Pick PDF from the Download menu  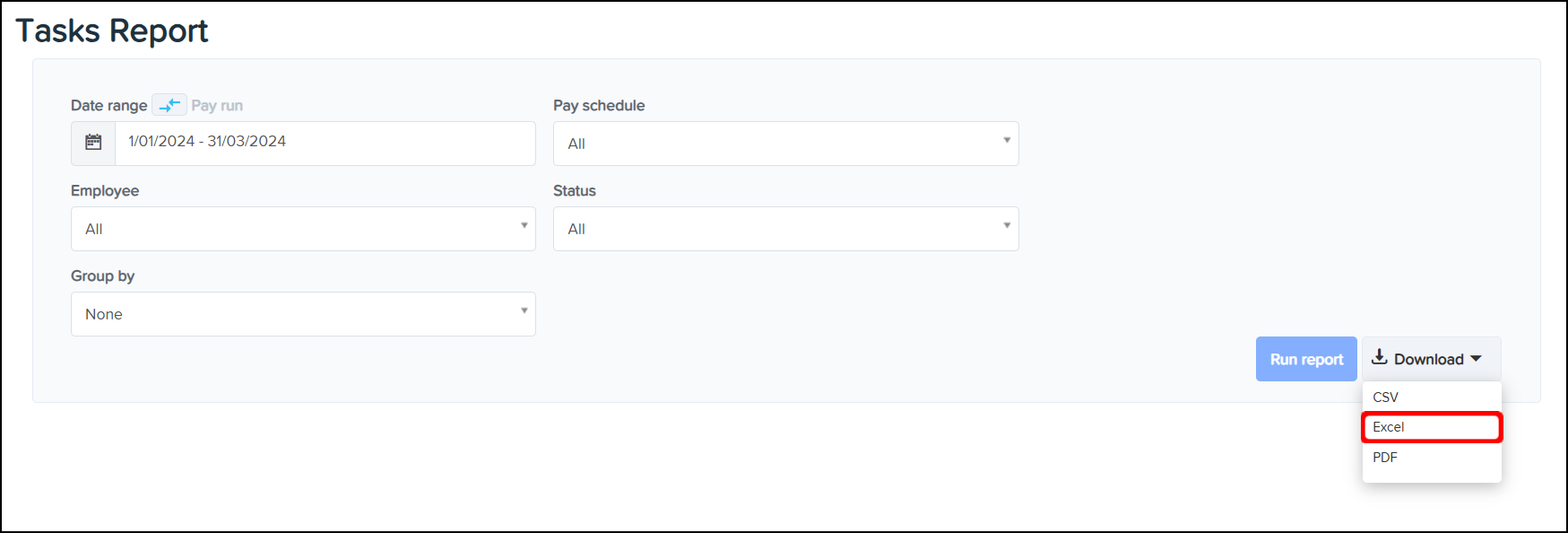point(1385,458)
